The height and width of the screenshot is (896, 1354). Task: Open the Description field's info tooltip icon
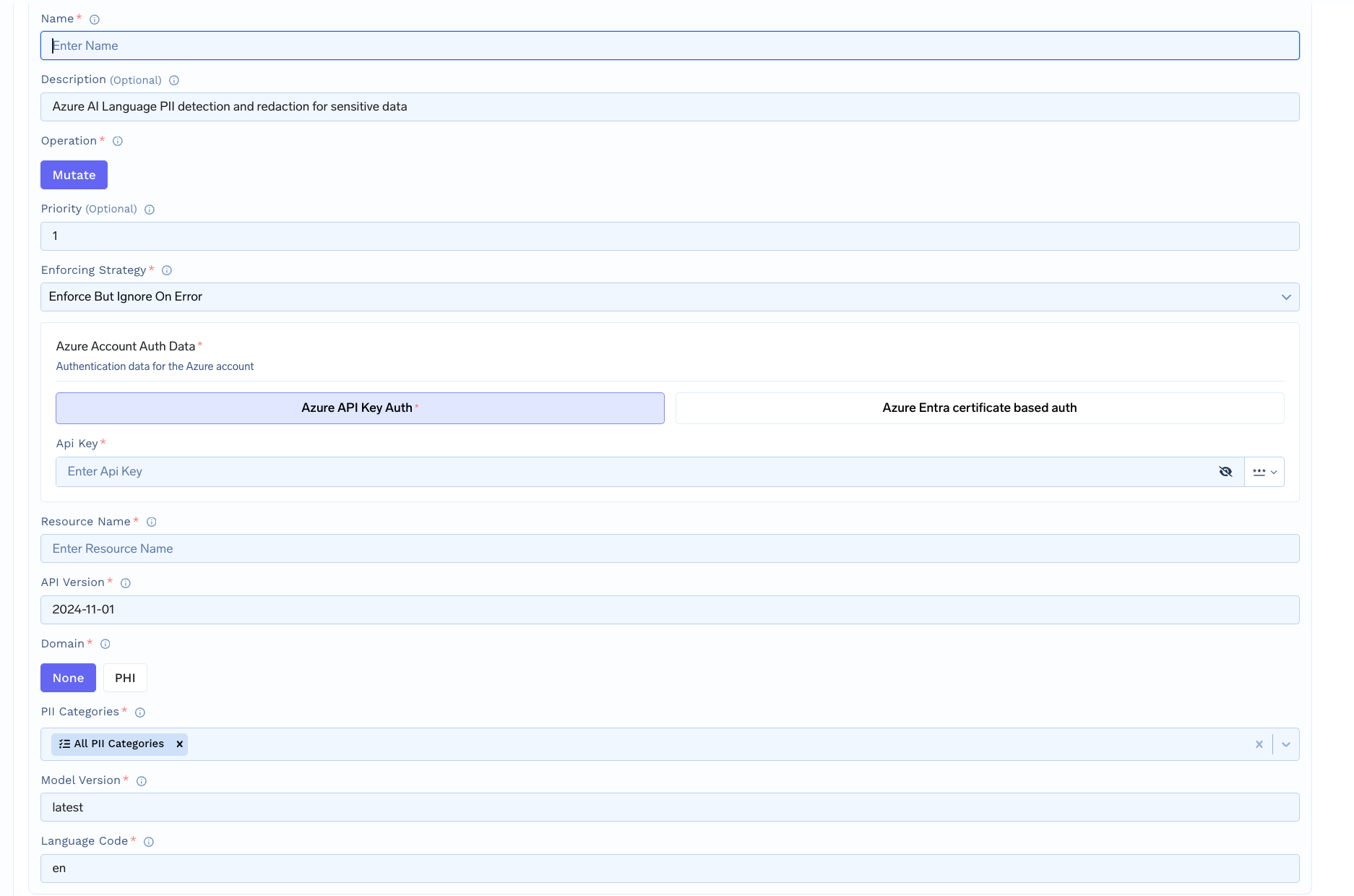coord(173,80)
